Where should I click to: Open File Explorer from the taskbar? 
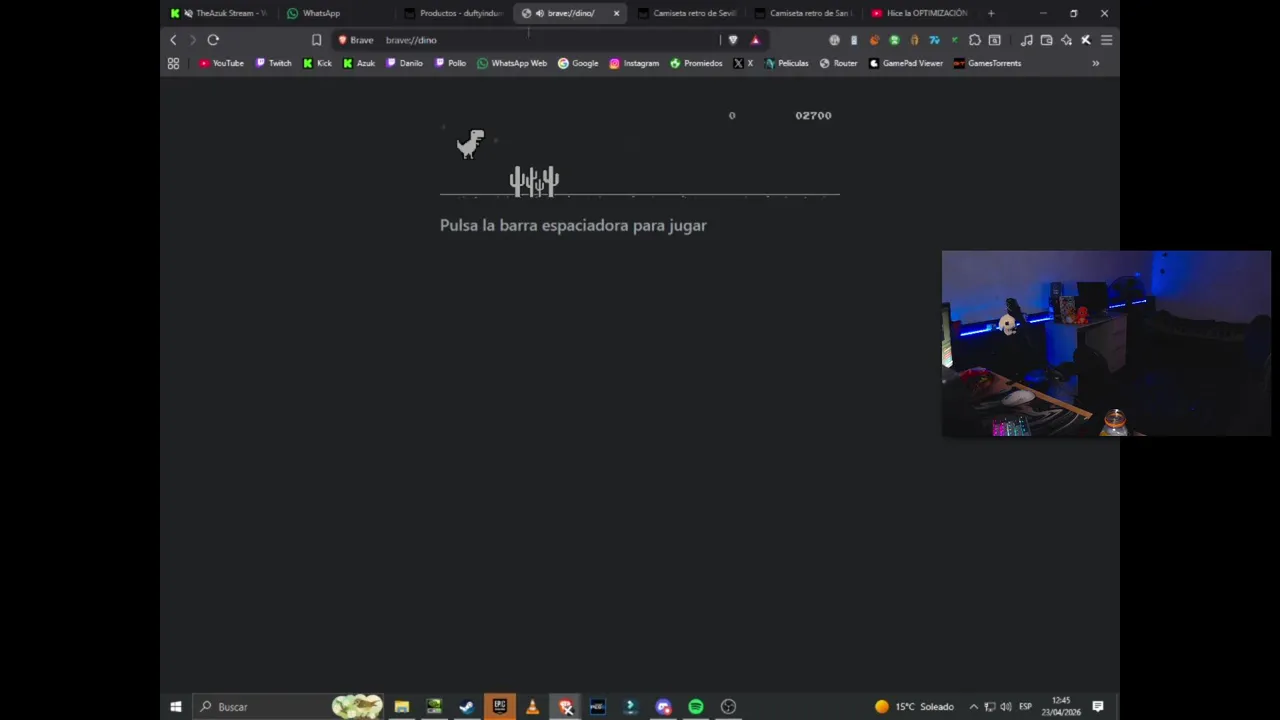click(401, 707)
